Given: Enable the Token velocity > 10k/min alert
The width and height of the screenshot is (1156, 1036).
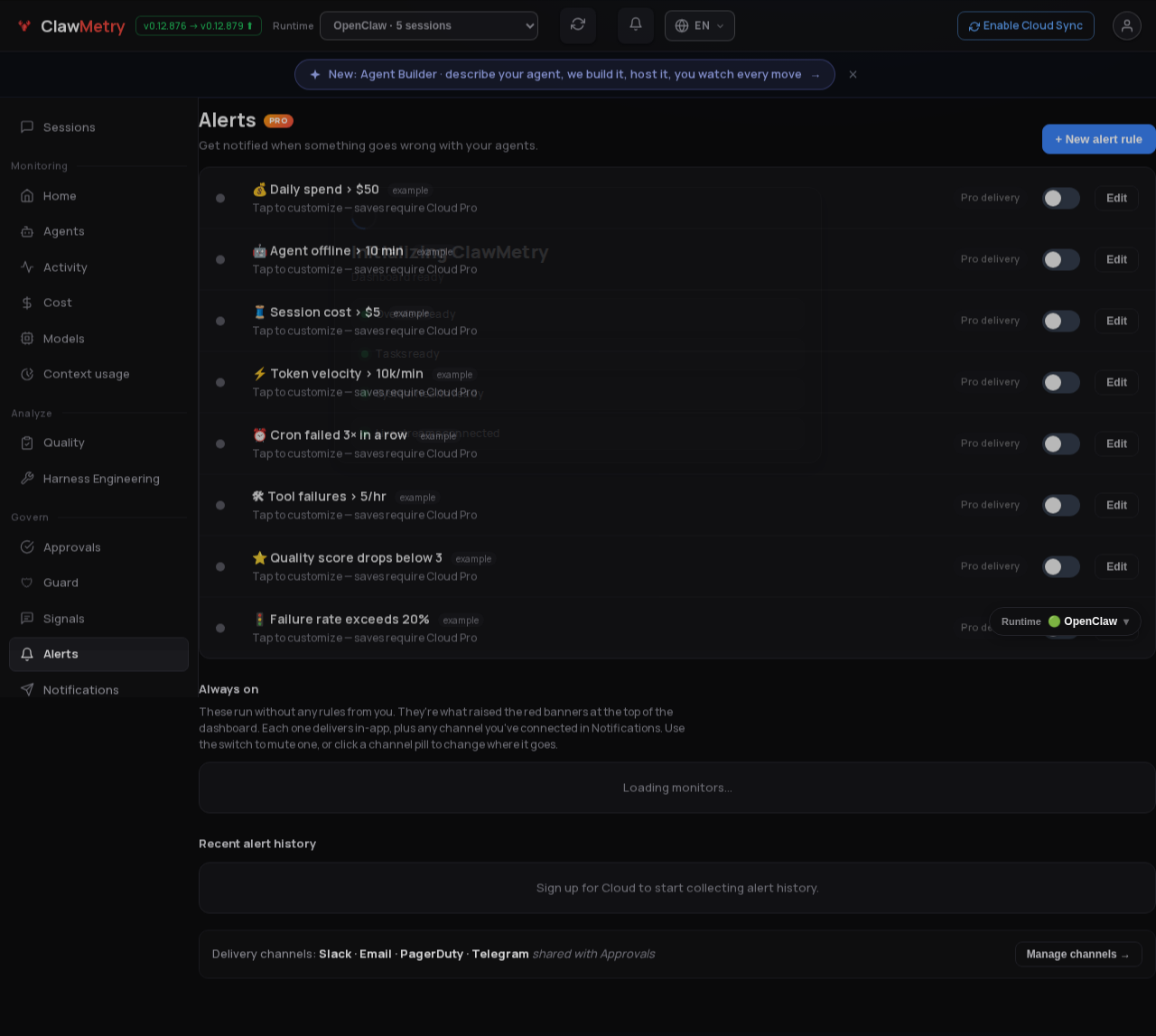Looking at the screenshot, I should (1061, 382).
